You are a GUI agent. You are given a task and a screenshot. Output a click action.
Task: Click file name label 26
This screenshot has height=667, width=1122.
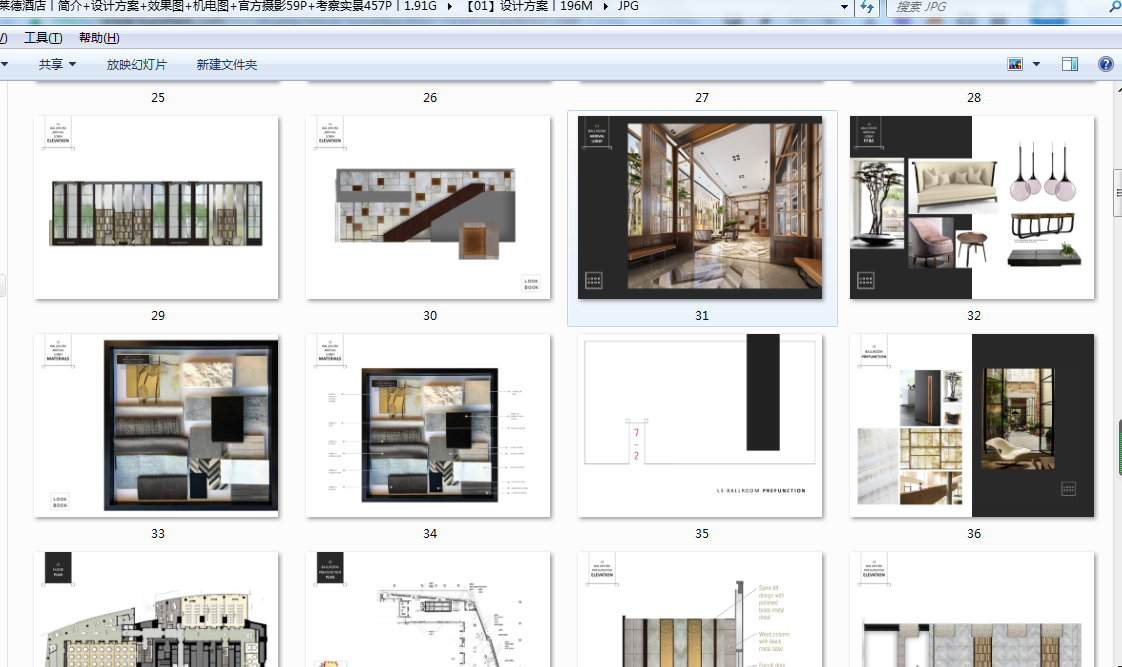[x=430, y=97]
